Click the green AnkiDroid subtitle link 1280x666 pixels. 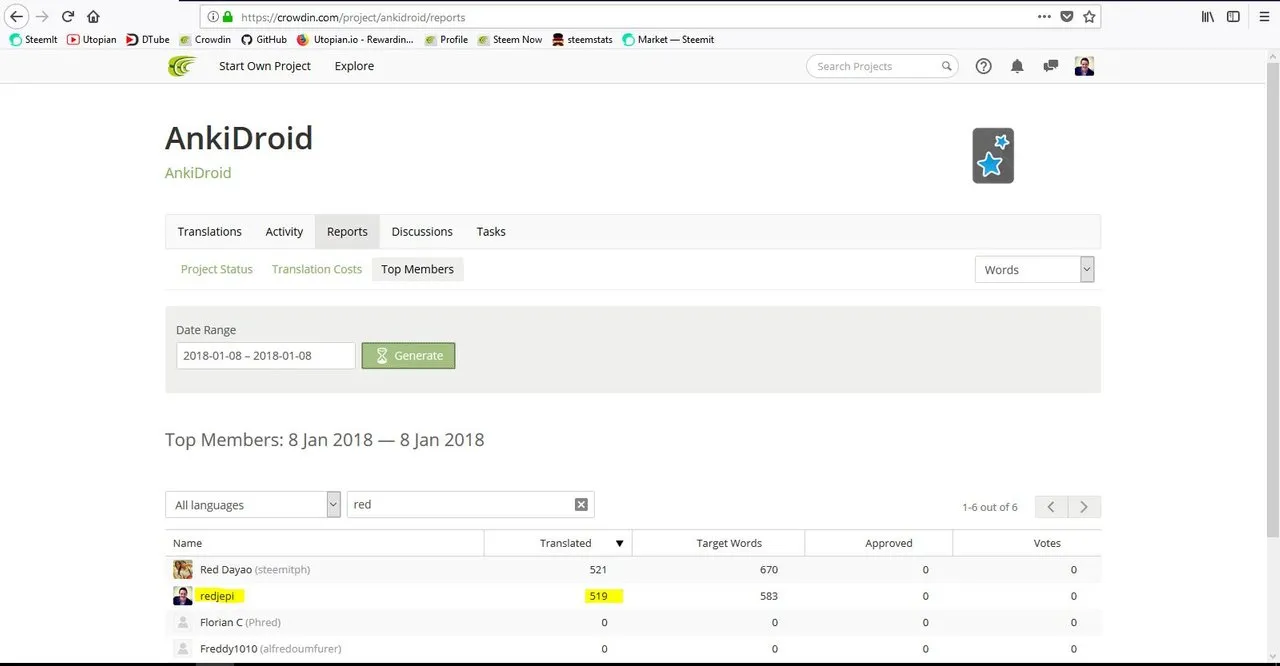pos(198,173)
